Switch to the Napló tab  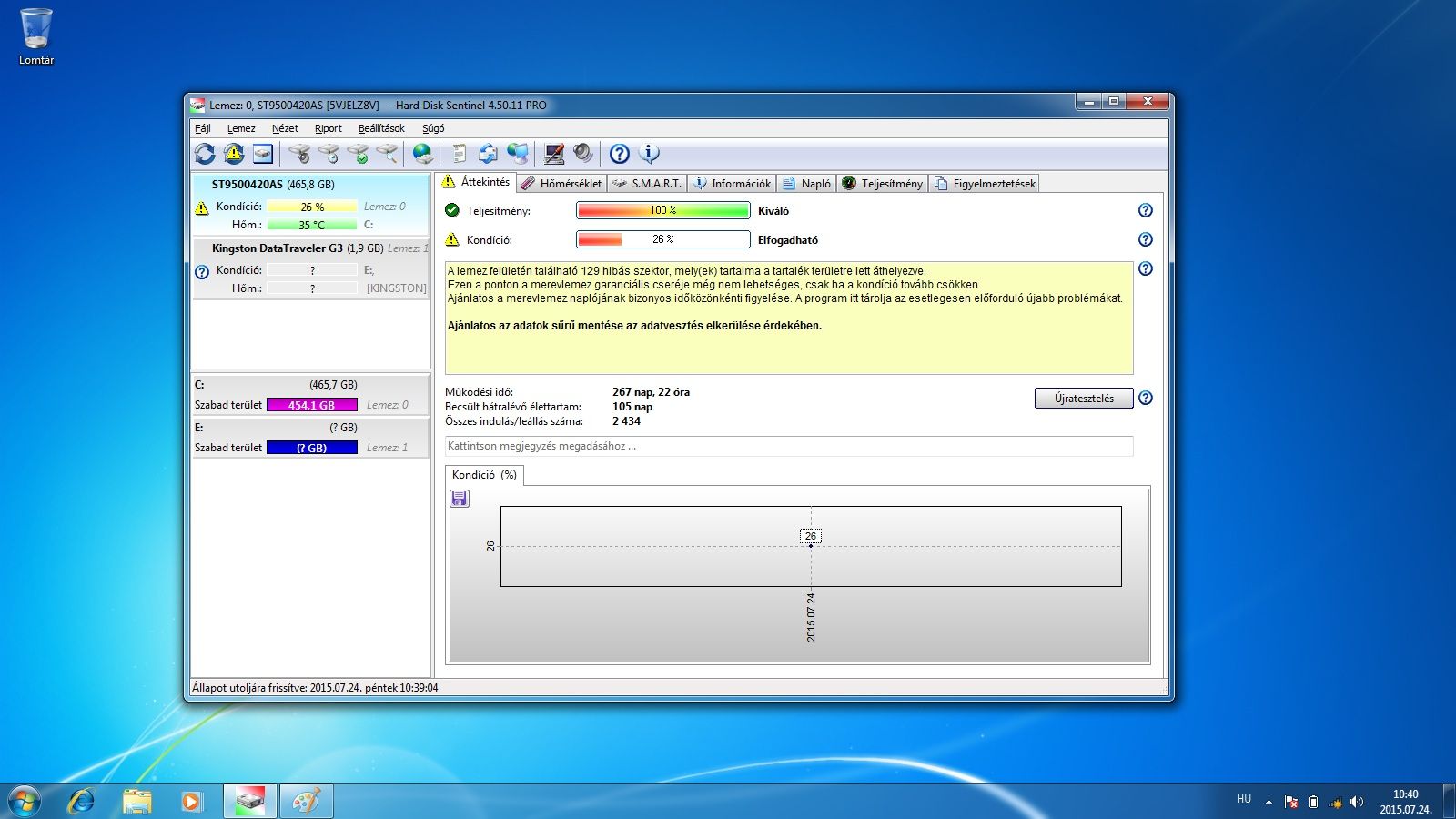806,183
